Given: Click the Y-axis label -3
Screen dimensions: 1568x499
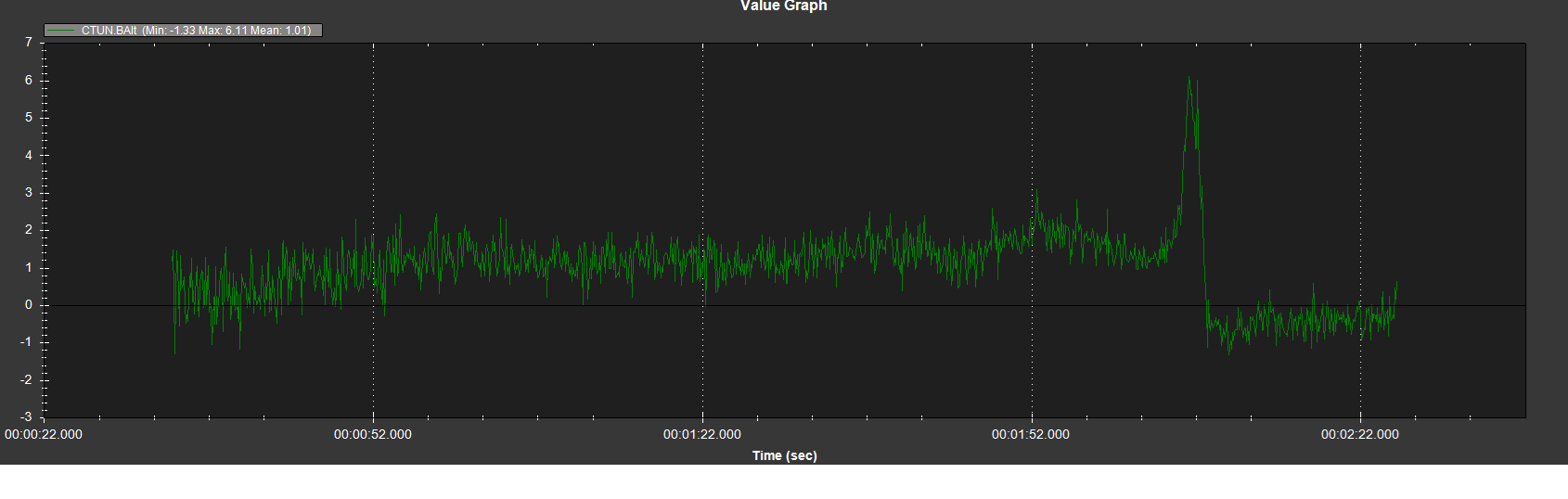Looking at the screenshot, I should 27,416.
